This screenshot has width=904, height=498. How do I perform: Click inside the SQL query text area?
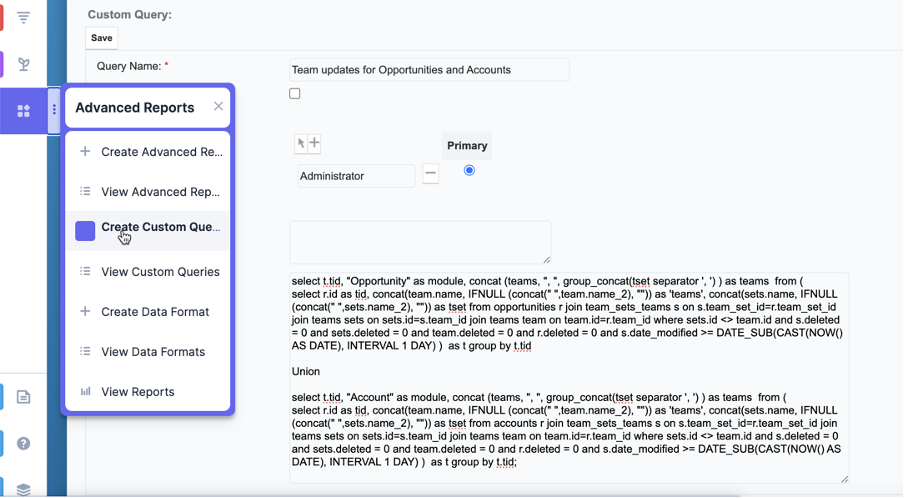click(568, 378)
